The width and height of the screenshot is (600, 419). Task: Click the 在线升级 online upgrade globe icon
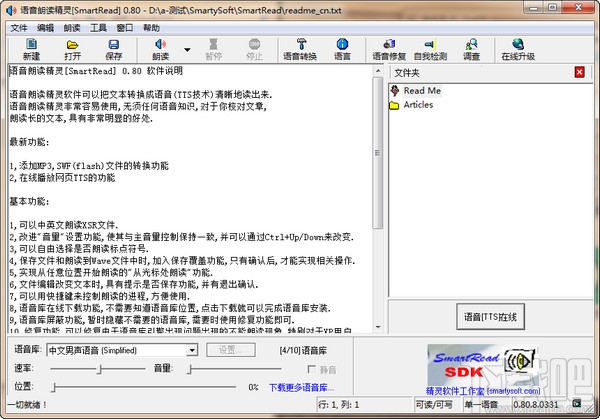(x=518, y=49)
